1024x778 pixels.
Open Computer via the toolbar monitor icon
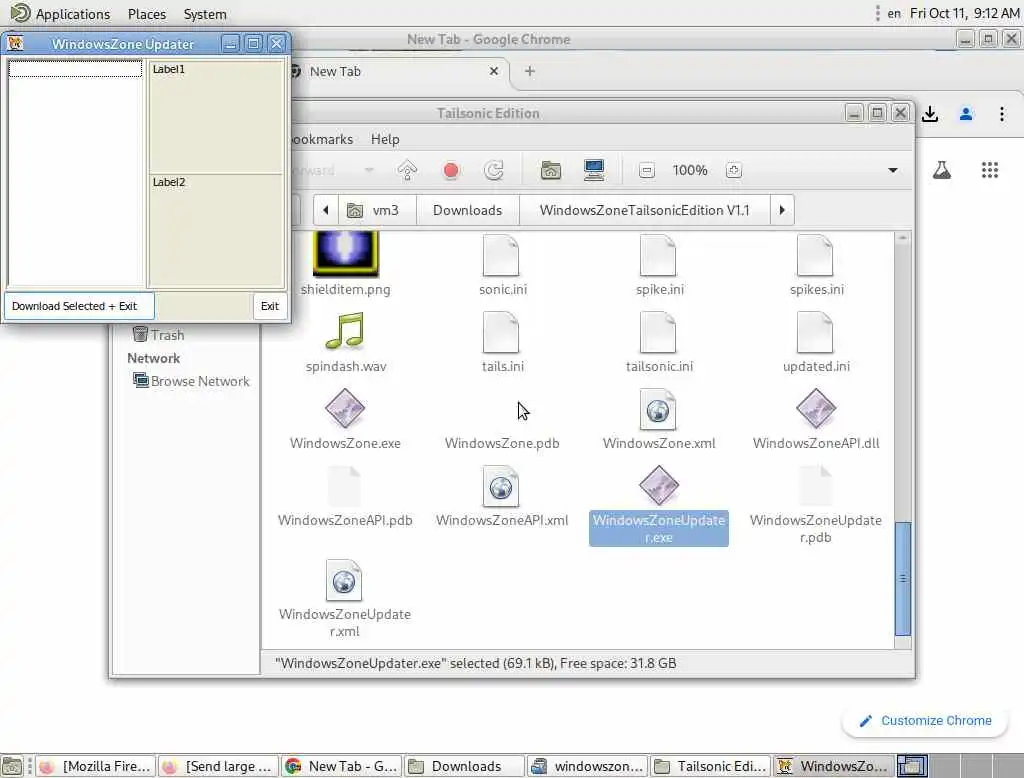coord(594,170)
